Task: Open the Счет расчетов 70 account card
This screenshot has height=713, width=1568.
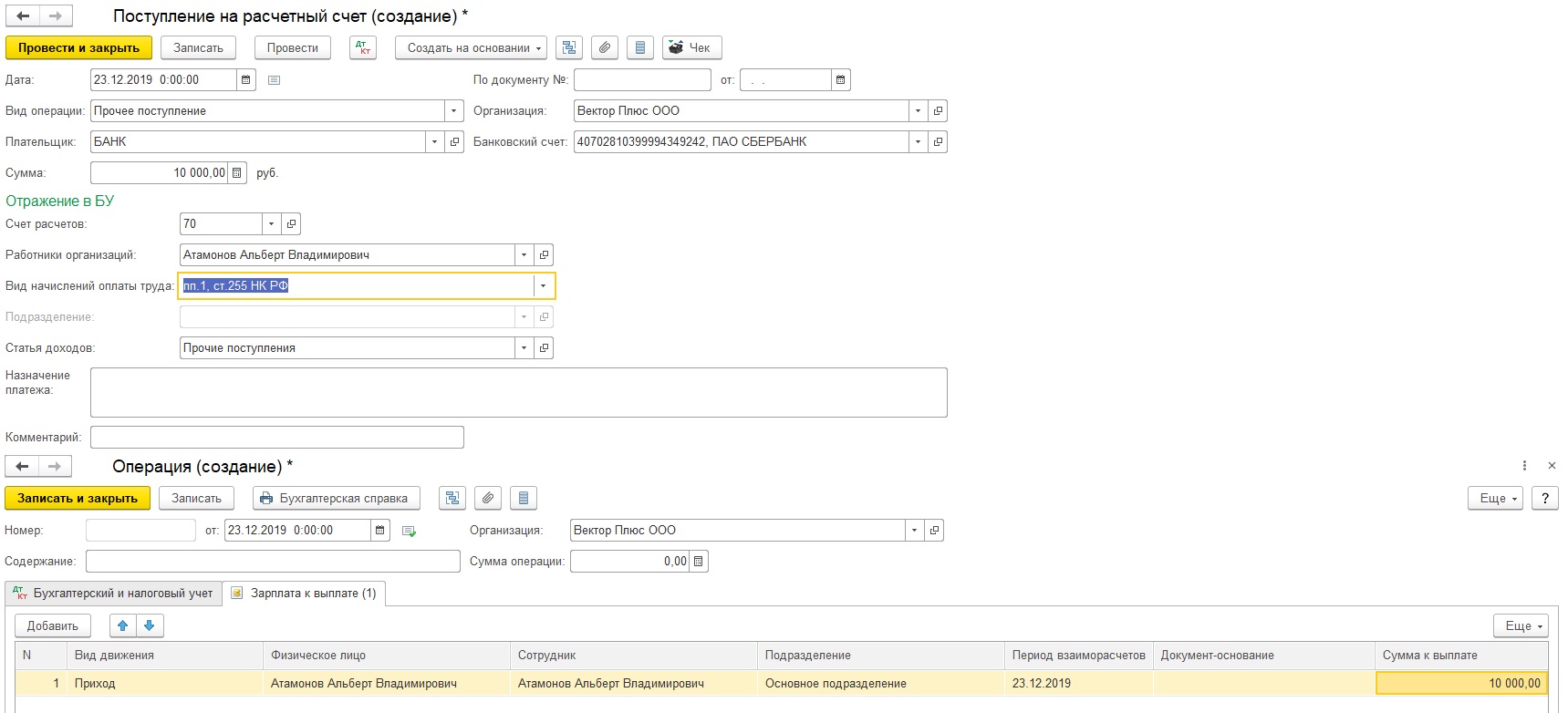Action: (291, 223)
